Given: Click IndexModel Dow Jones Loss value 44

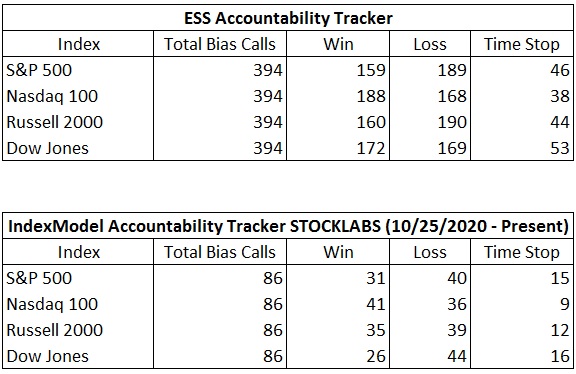Looking at the screenshot, I should (x=457, y=356).
